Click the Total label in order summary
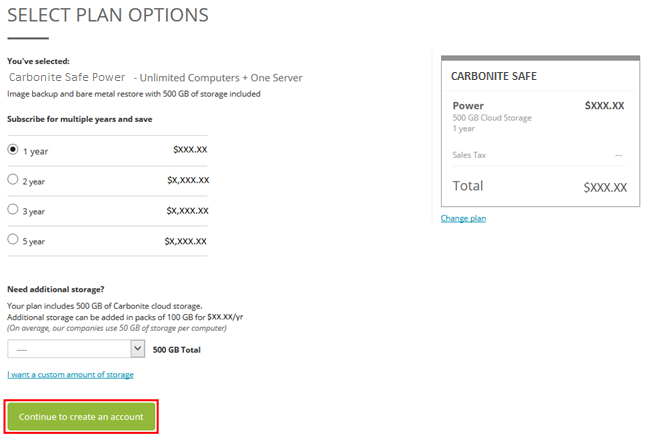 [468, 186]
